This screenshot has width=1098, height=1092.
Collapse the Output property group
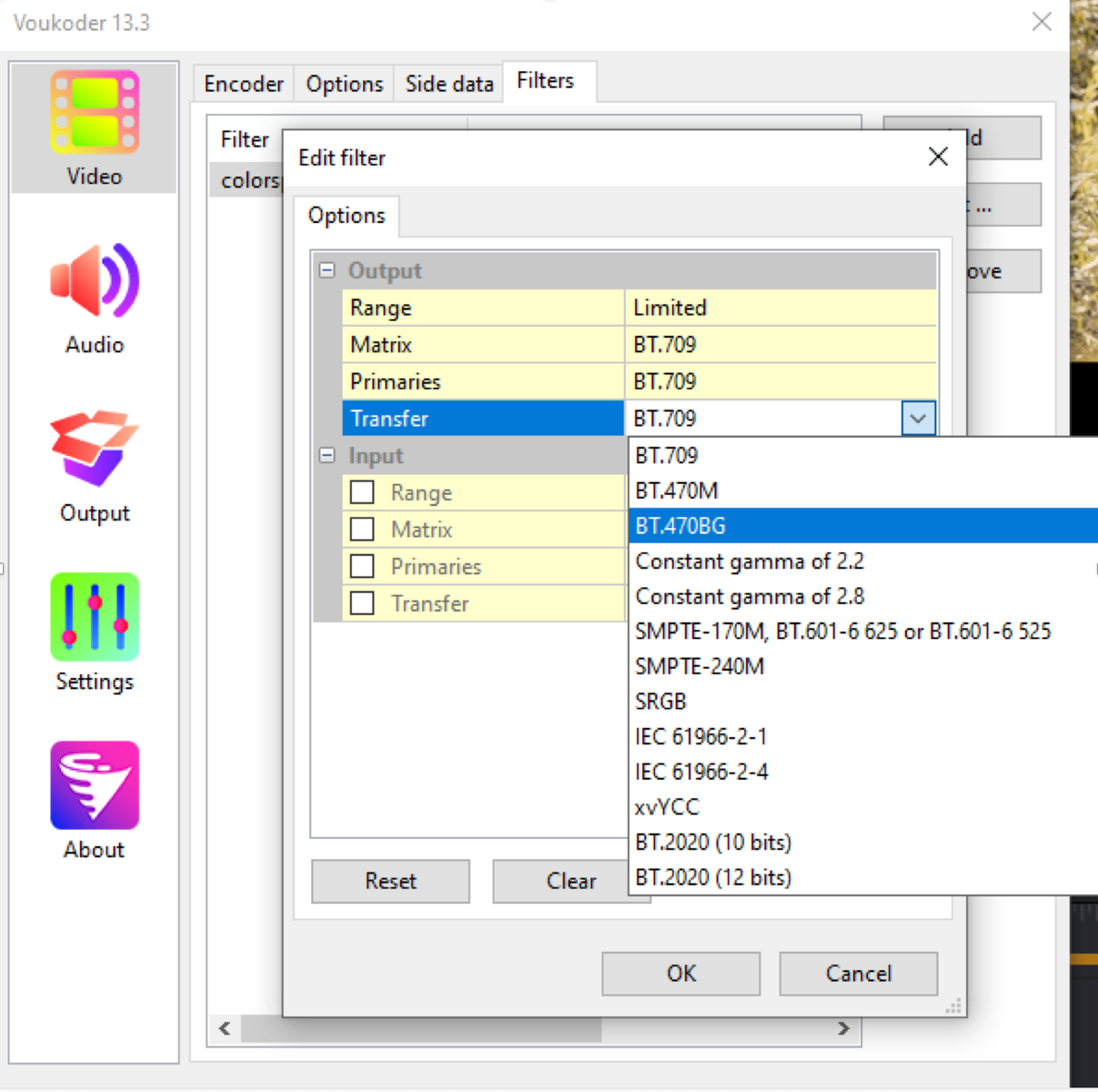(x=327, y=270)
